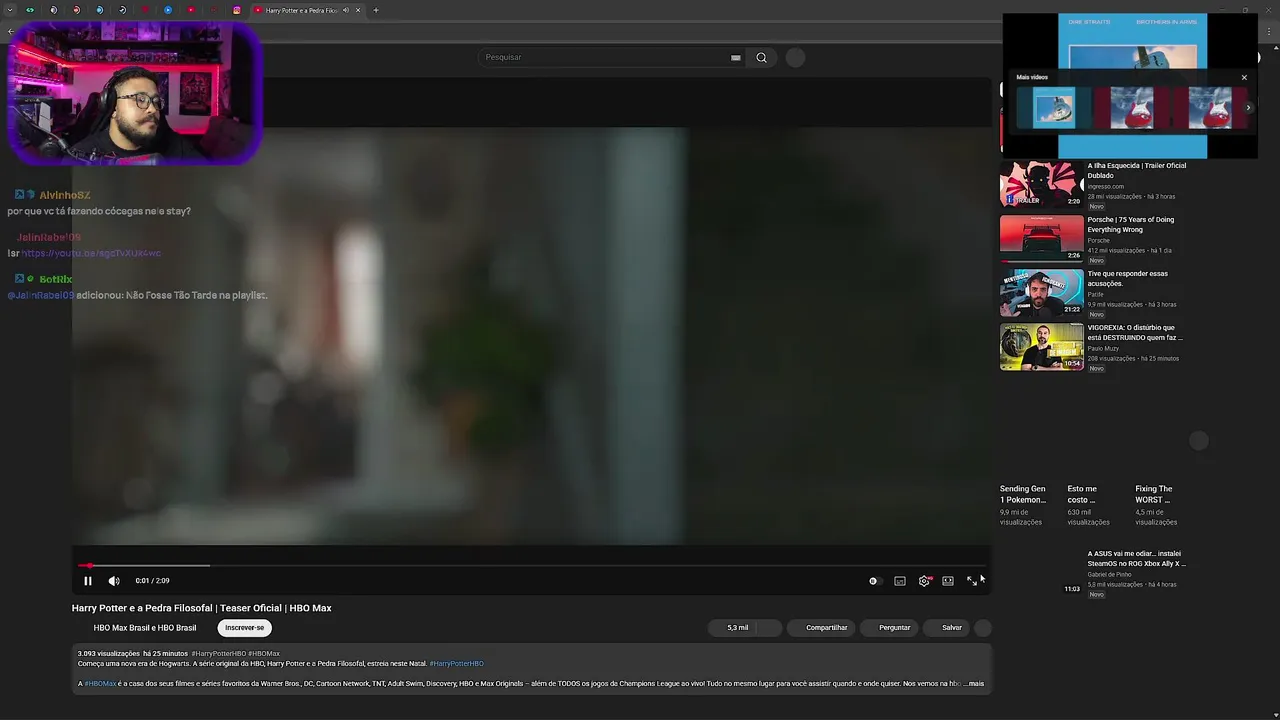Open video player settings gear
The width and height of the screenshot is (1280, 720).
coord(924,581)
